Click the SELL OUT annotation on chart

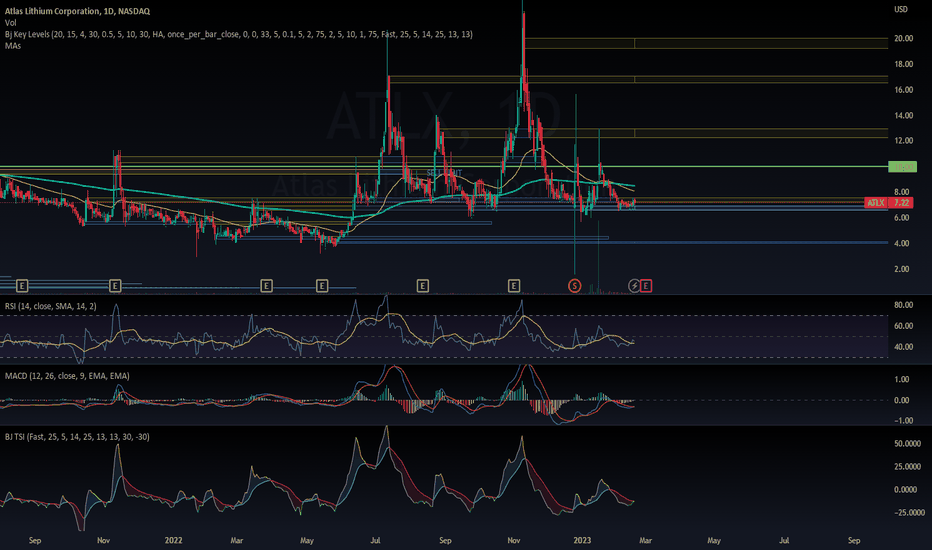pyautogui.click(x=444, y=173)
